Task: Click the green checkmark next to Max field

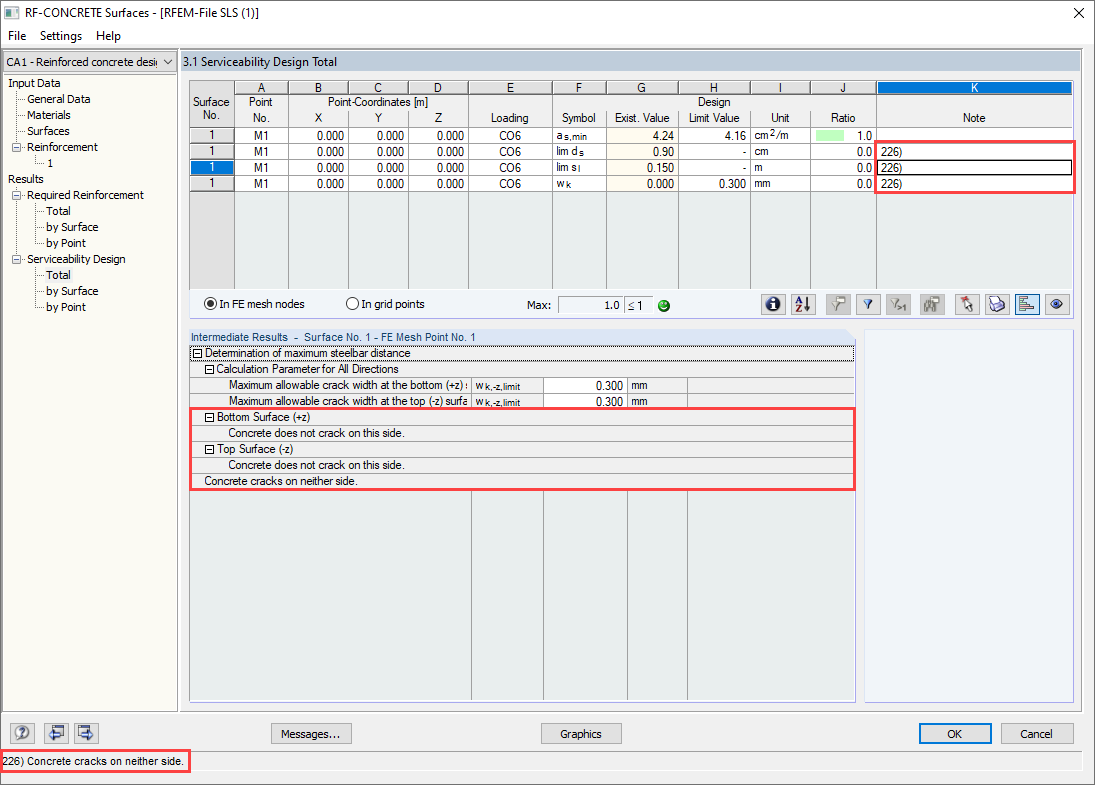Action: pyautogui.click(x=663, y=304)
